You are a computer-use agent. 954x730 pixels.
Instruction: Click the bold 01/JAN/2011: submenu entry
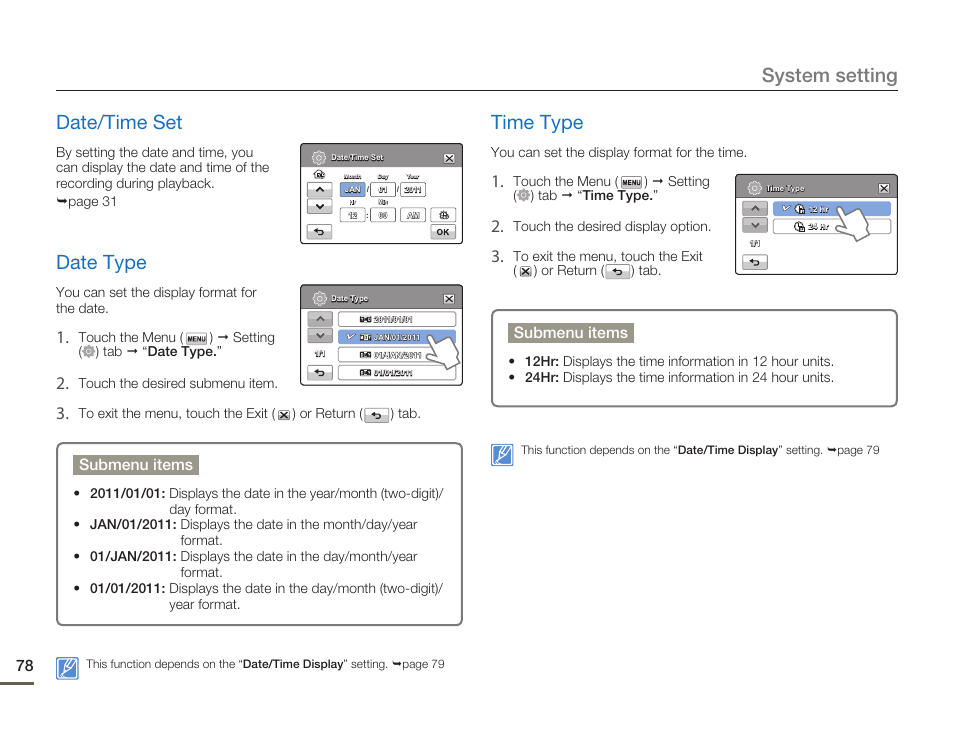133,557
